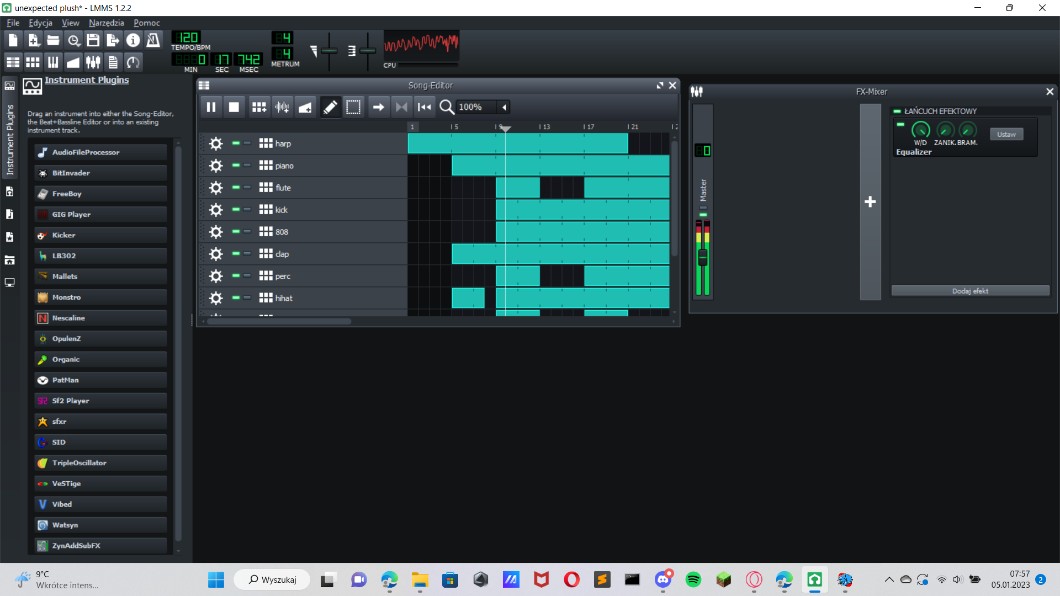Pause the song in Song-Editor
Screen dimensions: 1060x596
211,107
